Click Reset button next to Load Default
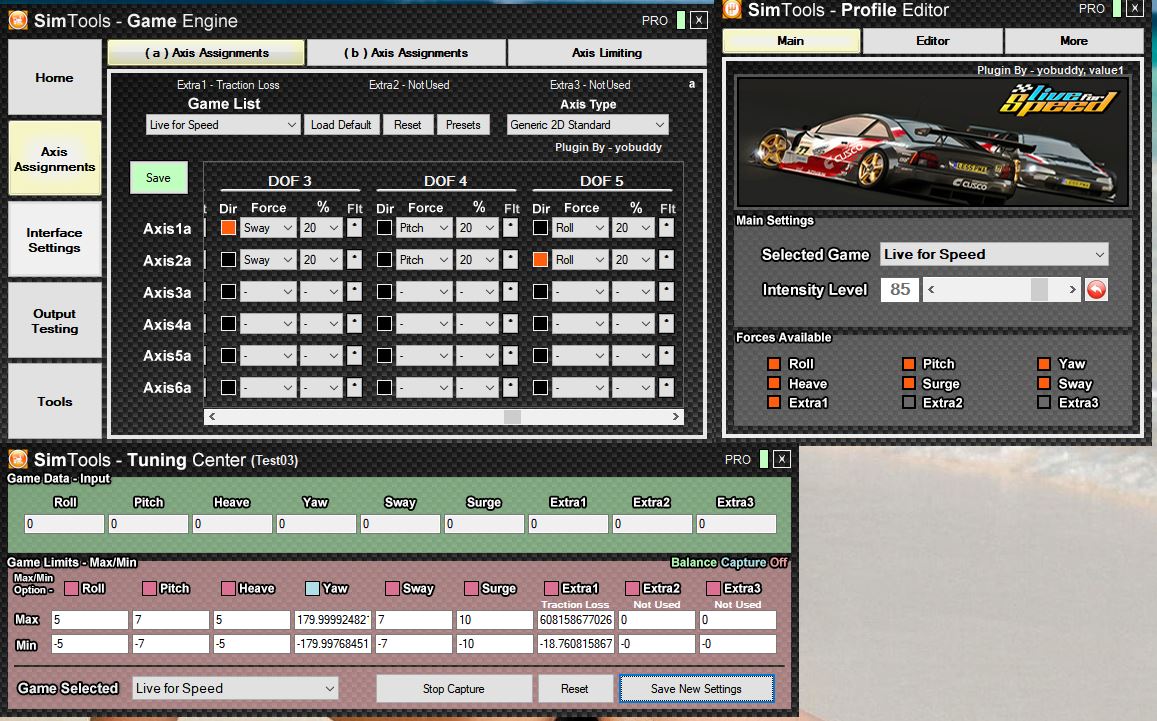The image size is (1157, 721). click(407, 125)
